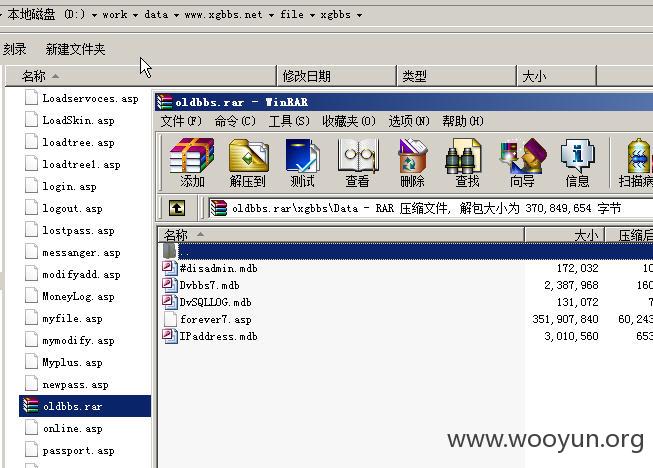Click the passport.asp file icon in Explorer
The height and width of the screenshot is (468, 653).
(x=31, y=450)
